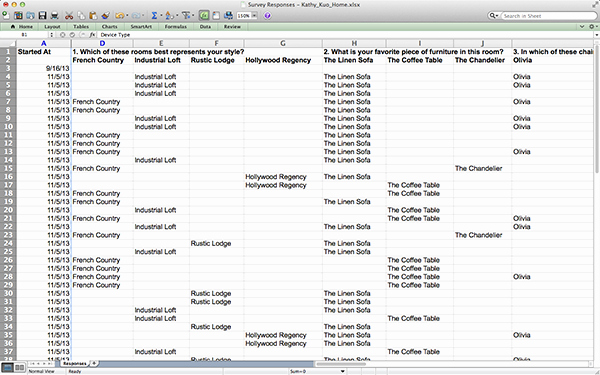This screenshot has height=375, width=600.
Task: Print the sheet using printer icon
Action: click(55, 16)
